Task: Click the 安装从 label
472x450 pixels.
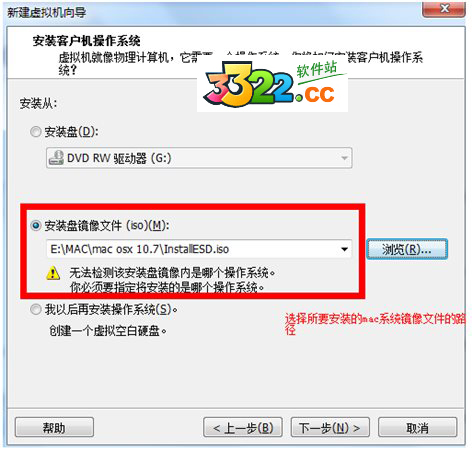Action: click(38, 103)
